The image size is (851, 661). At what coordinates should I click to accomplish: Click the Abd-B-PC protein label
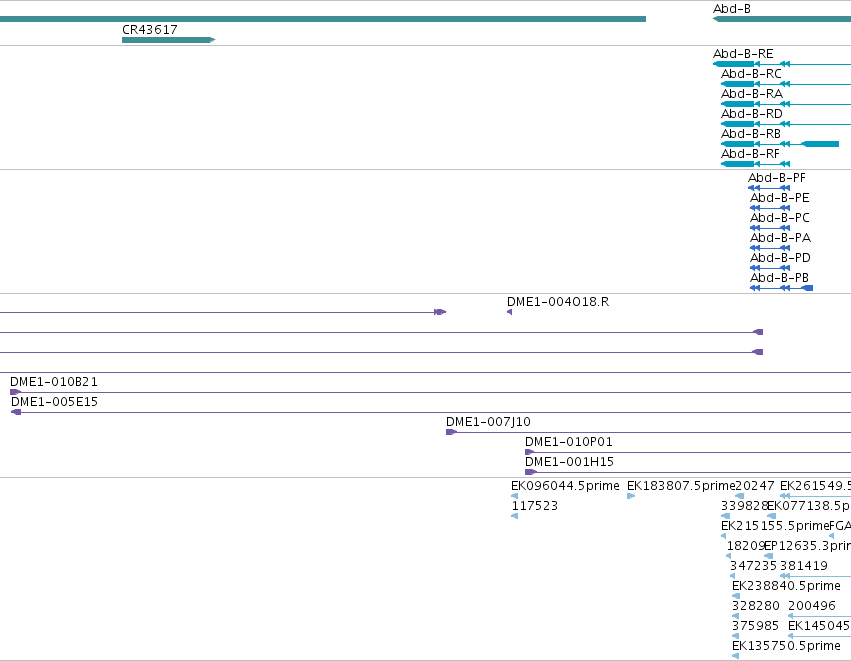tap(779, 218)
